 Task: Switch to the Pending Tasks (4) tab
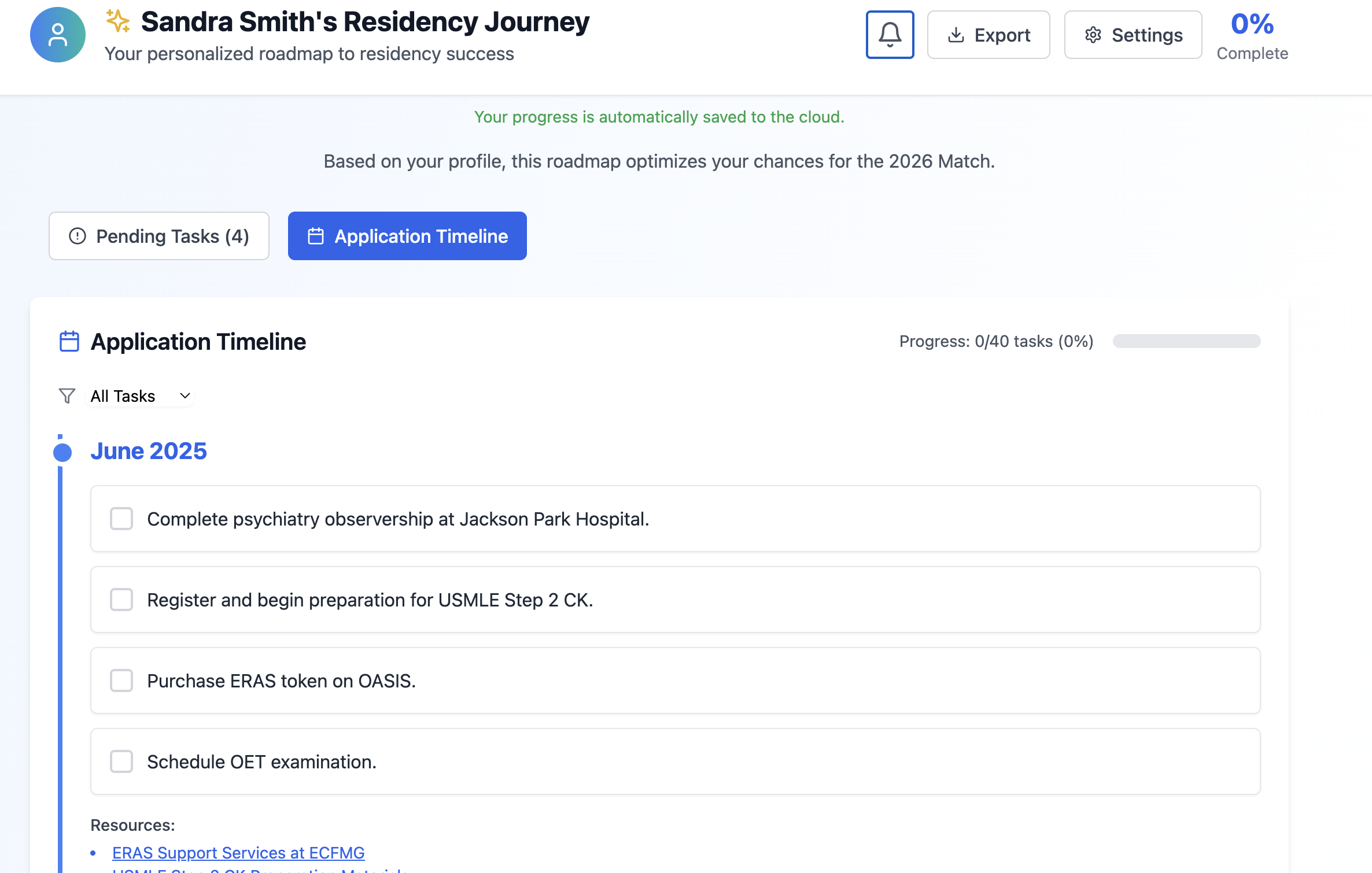(x=159, y=236)
